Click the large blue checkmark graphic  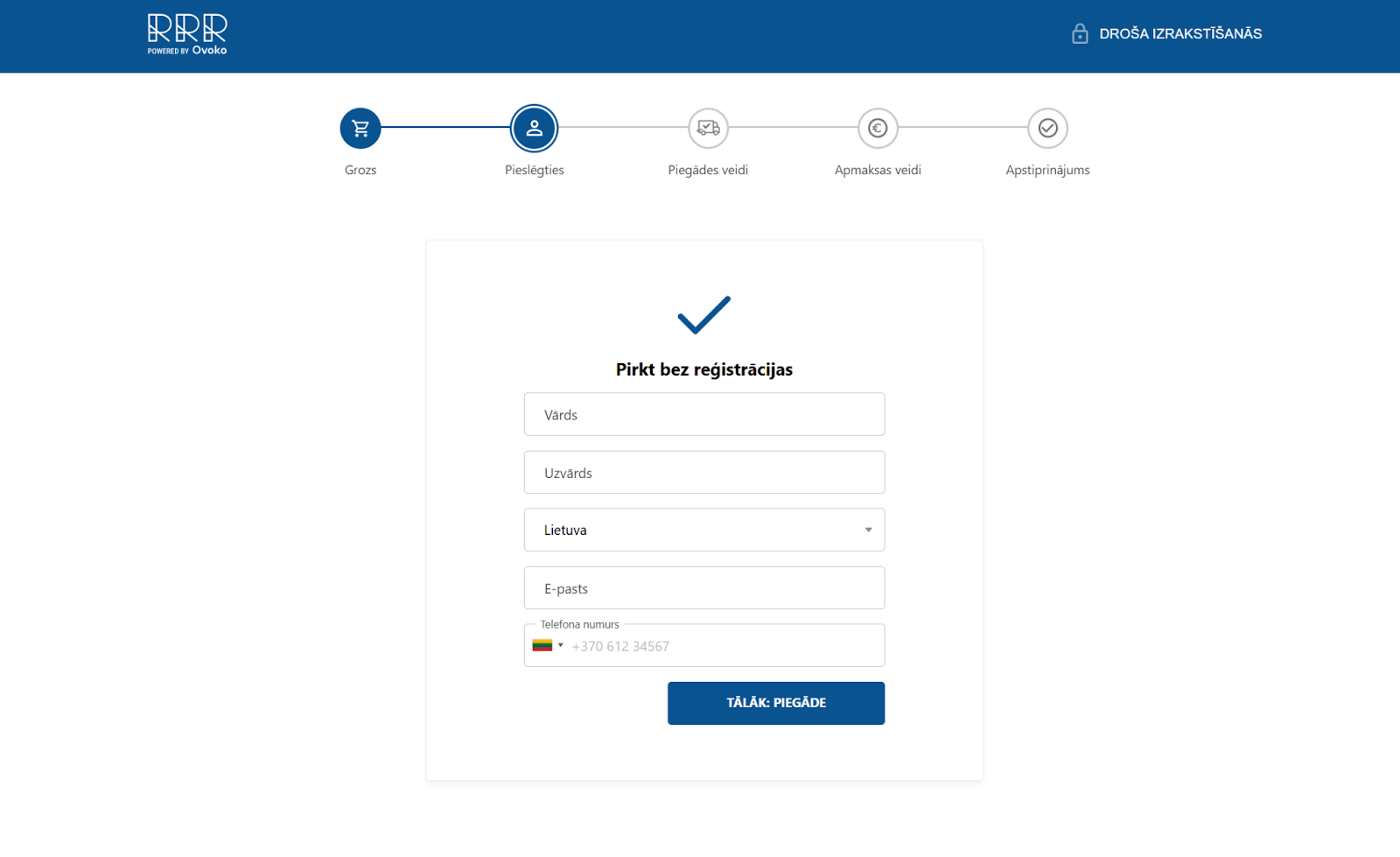[x=703, y=315]
